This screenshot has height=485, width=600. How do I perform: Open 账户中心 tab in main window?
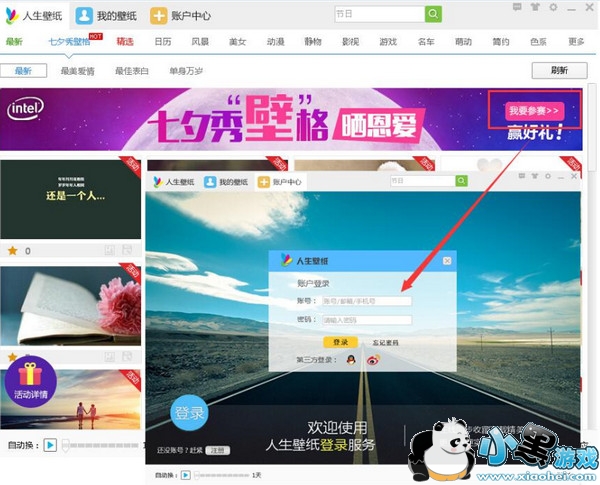pyautogui.click(x=180, y=16)
